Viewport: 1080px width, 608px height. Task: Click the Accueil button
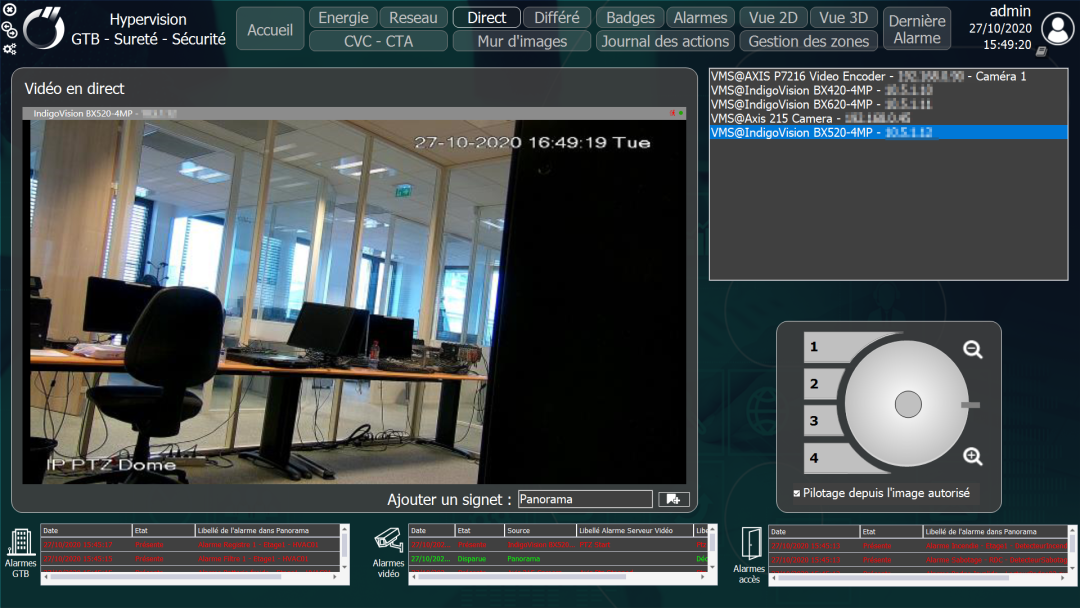(x=270, y=30)
